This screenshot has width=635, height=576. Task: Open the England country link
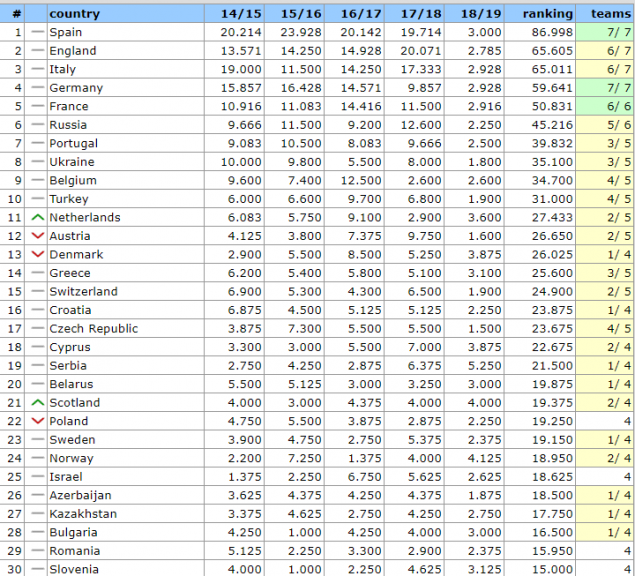click(73, 51)
